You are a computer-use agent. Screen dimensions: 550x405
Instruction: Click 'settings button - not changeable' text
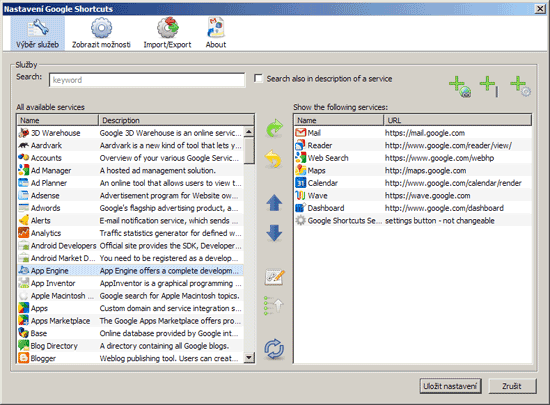440,221
